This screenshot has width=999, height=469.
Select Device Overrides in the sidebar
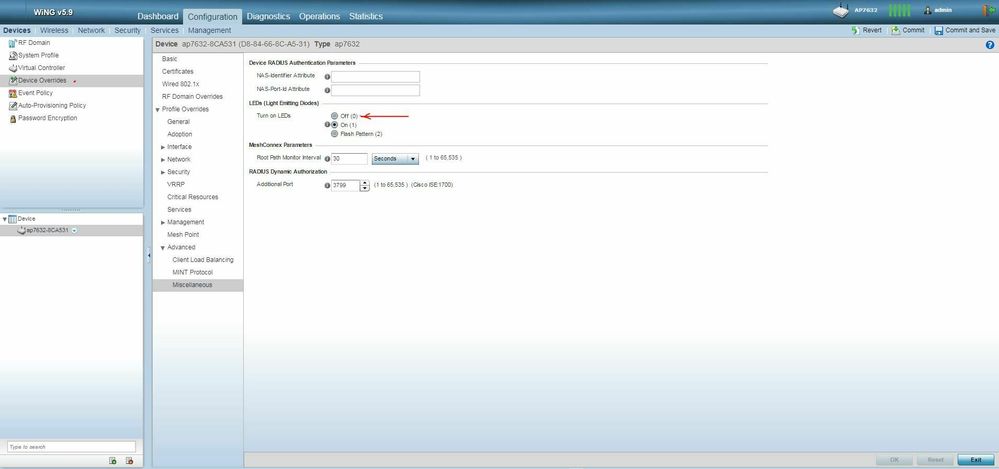(x=42, y=80)
